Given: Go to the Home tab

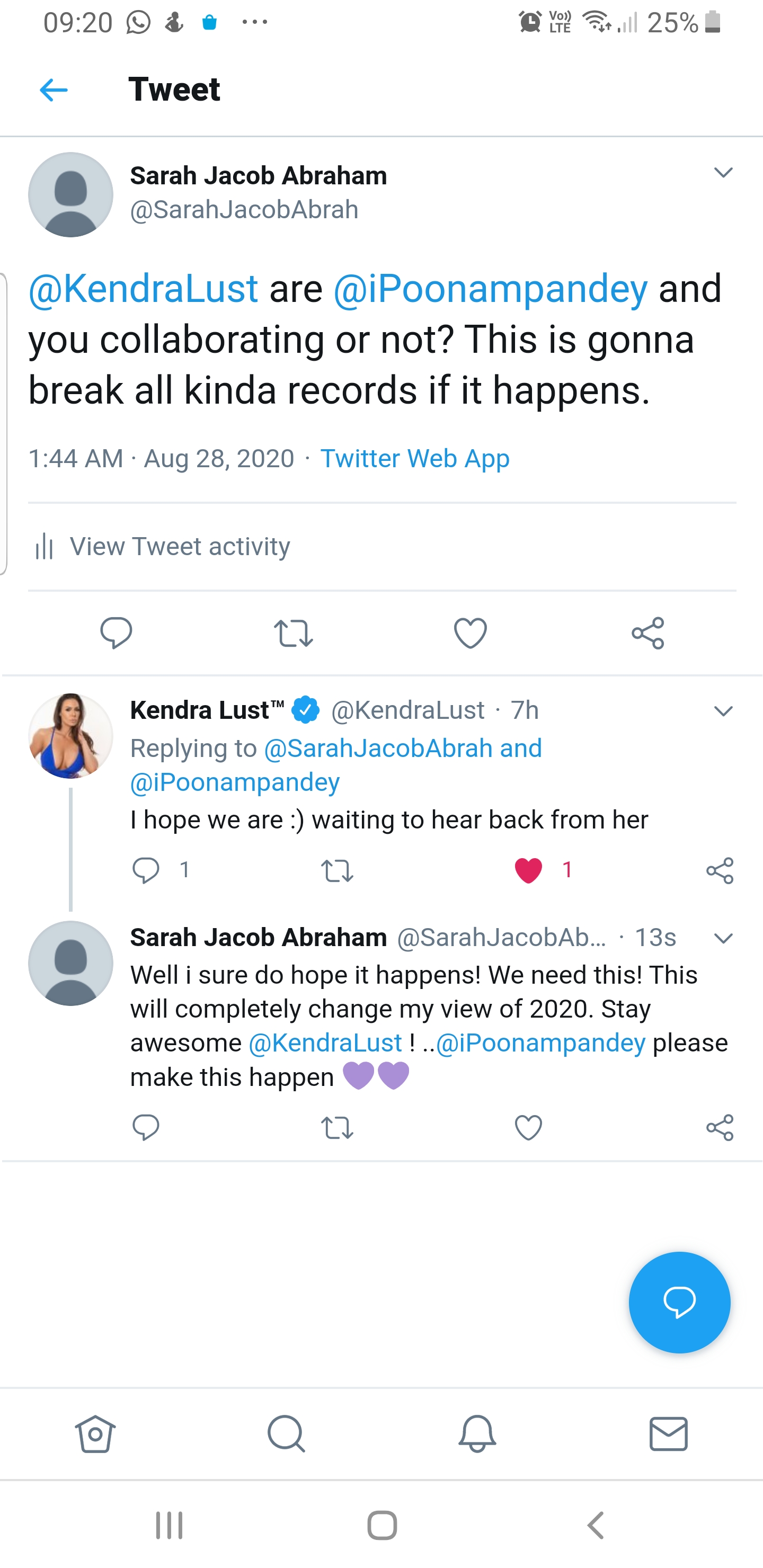Looking at the screenshot, I should pyautogui.click(x=95, y=1433).
